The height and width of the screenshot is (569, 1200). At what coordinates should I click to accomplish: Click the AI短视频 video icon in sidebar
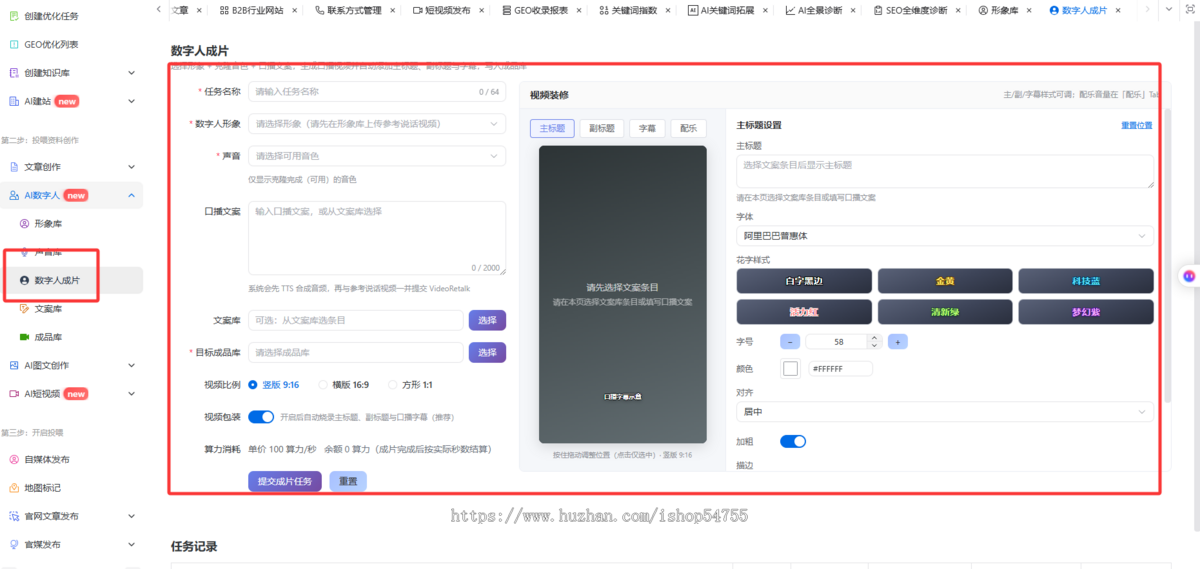point(14,393)
